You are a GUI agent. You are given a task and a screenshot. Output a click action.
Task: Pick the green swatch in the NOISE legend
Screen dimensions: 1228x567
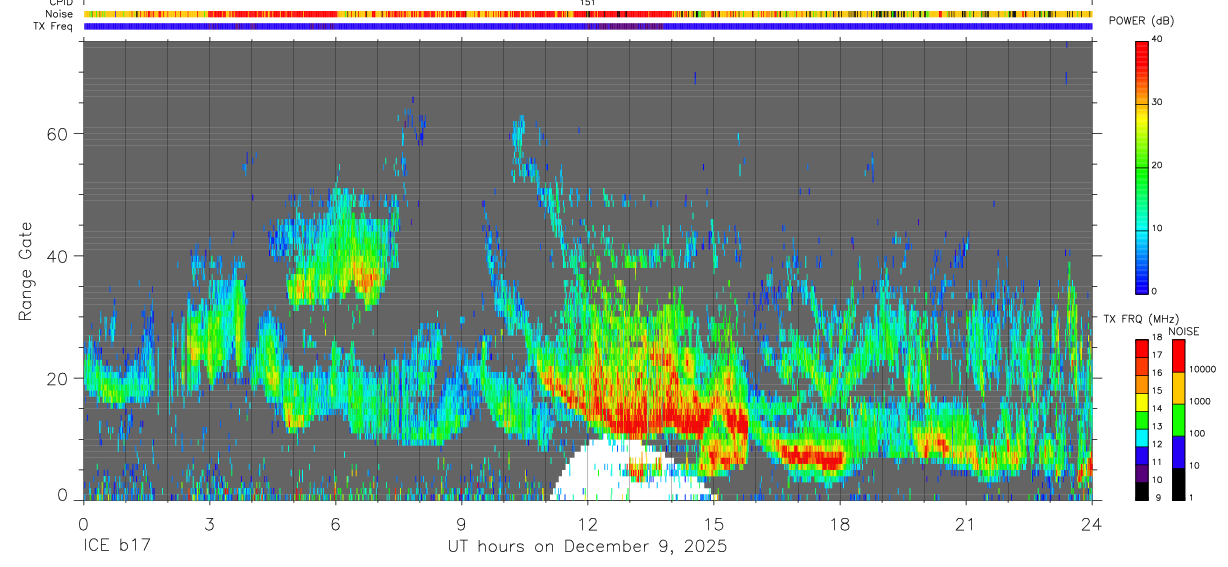[x=1179, y=420]
